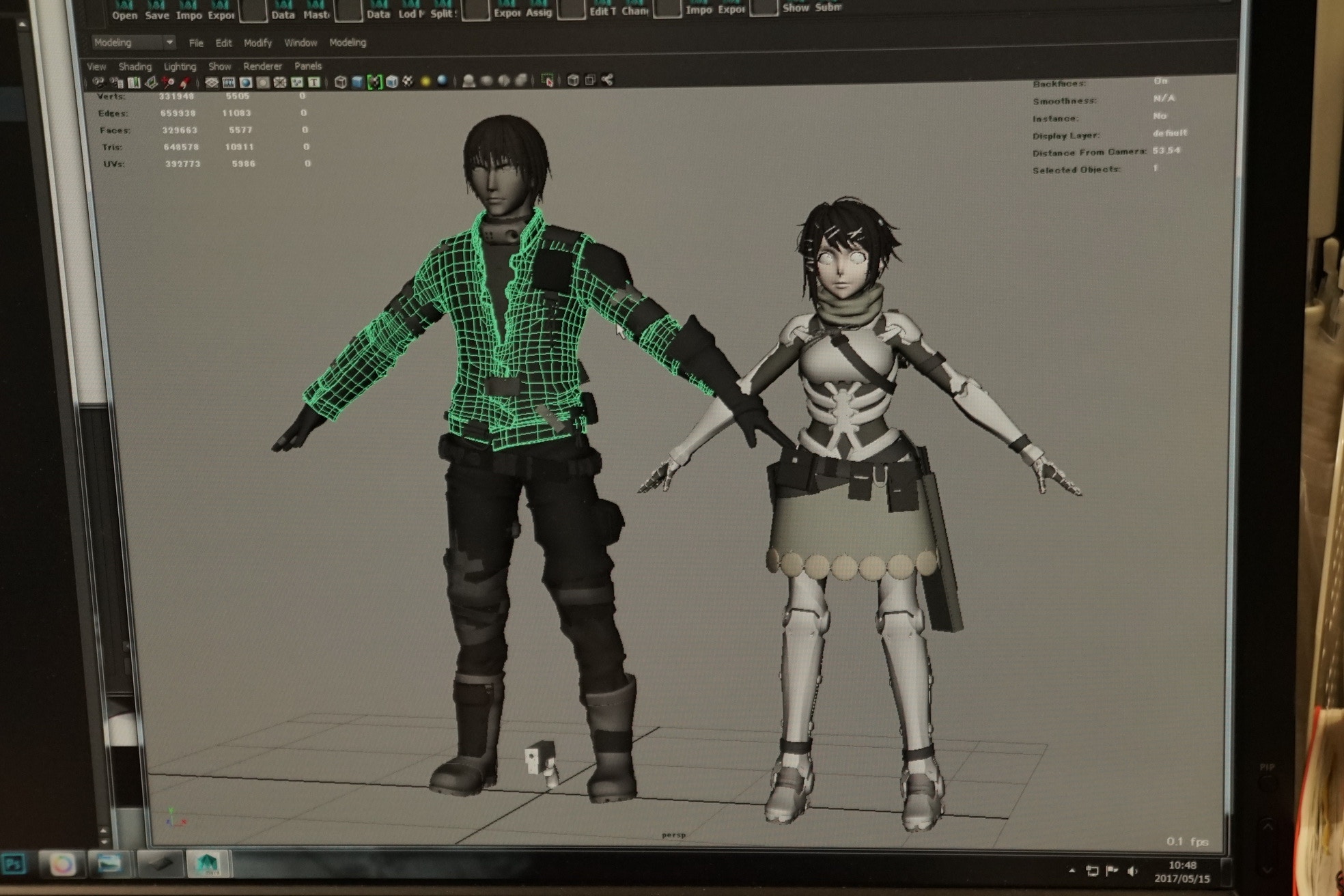Open the Window menu
Image resolution: width=1344 pixels, height=896 pixels.
click(300, 42)
